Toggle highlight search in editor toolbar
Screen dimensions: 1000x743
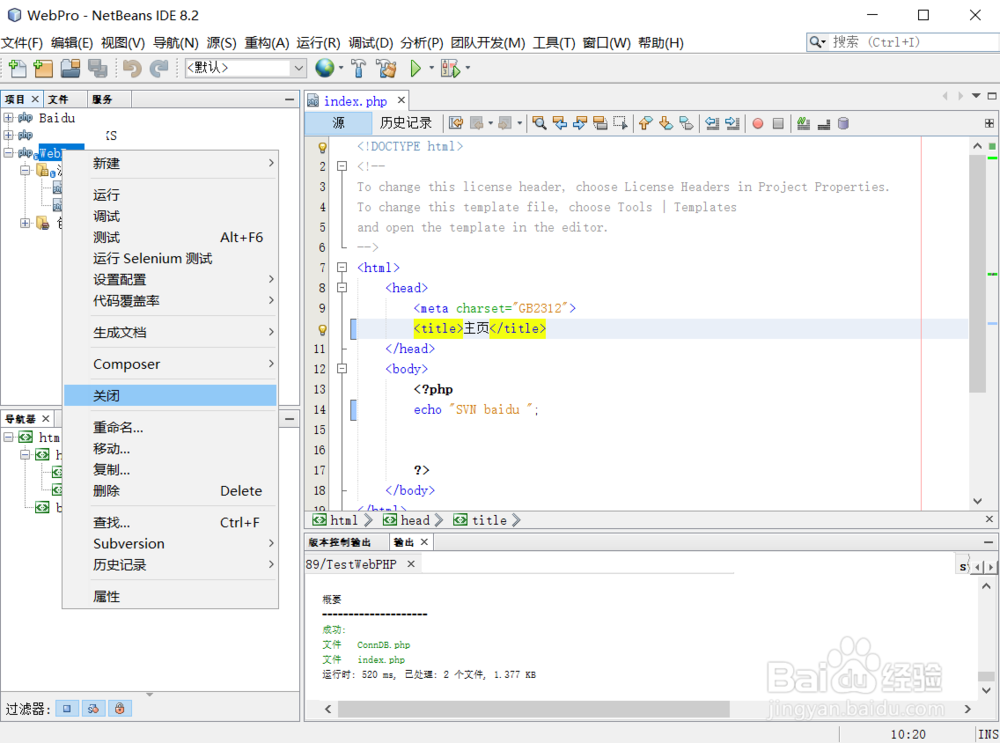pyautogui.click(x=600, y=123)
